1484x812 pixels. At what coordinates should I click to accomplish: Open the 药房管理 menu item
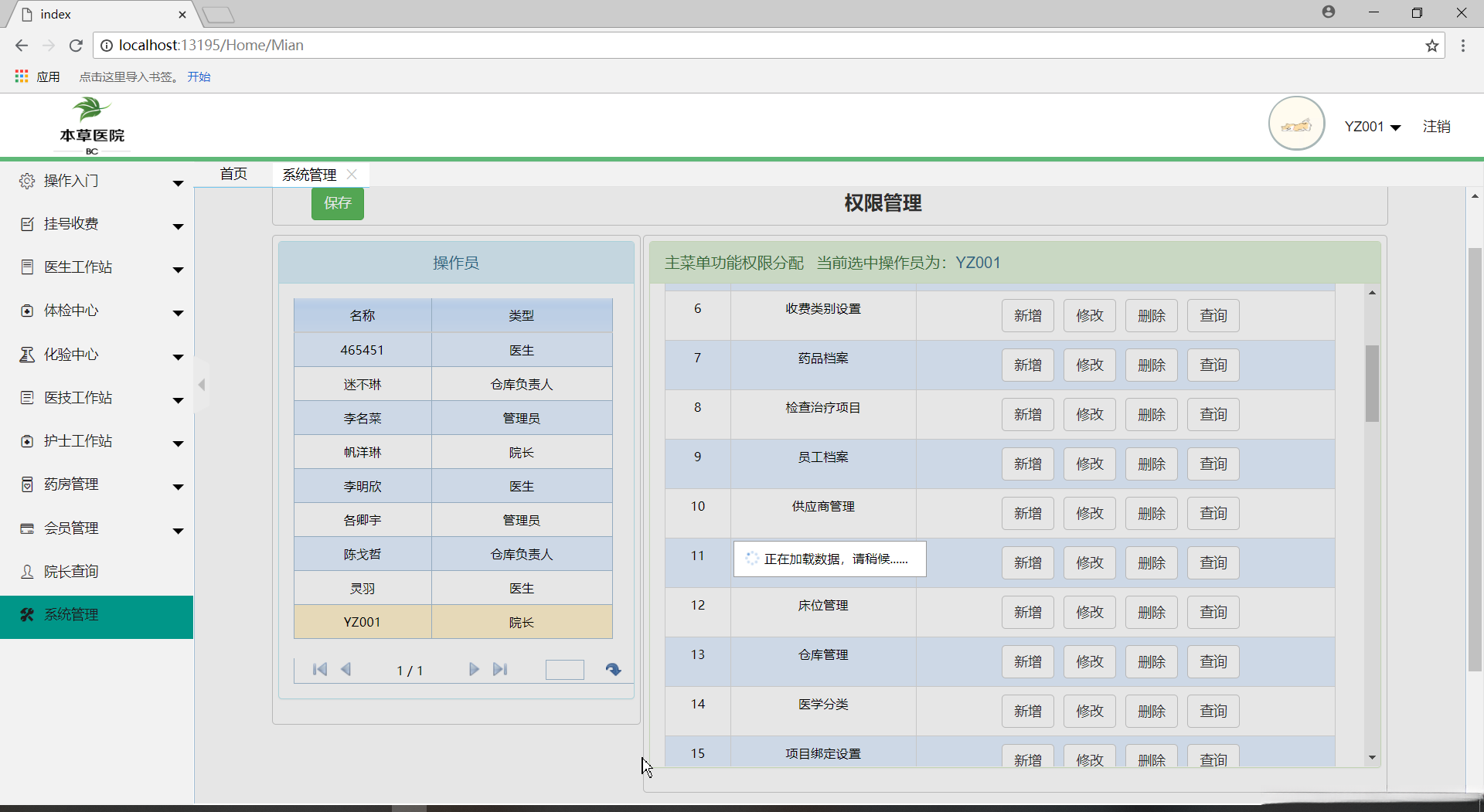(97, 484)
